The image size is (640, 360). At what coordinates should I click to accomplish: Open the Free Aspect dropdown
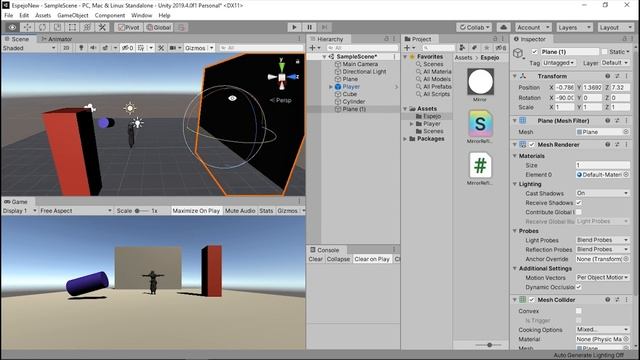(76, 211)
